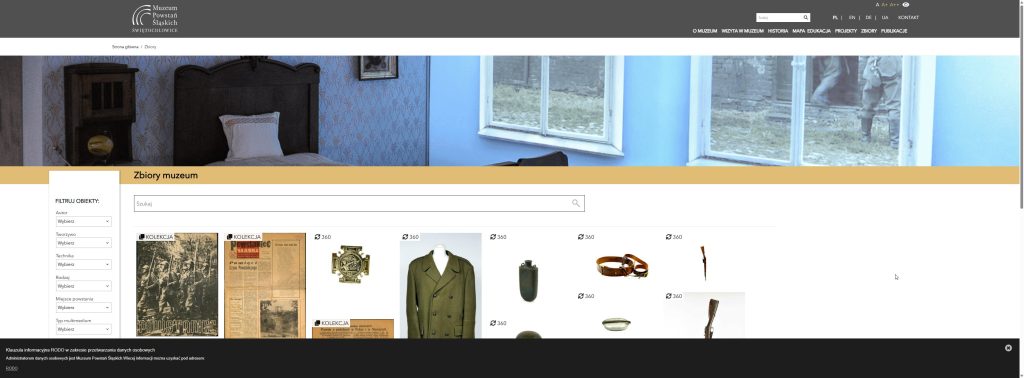Open the Autor filter dropdown

point(84,221)
